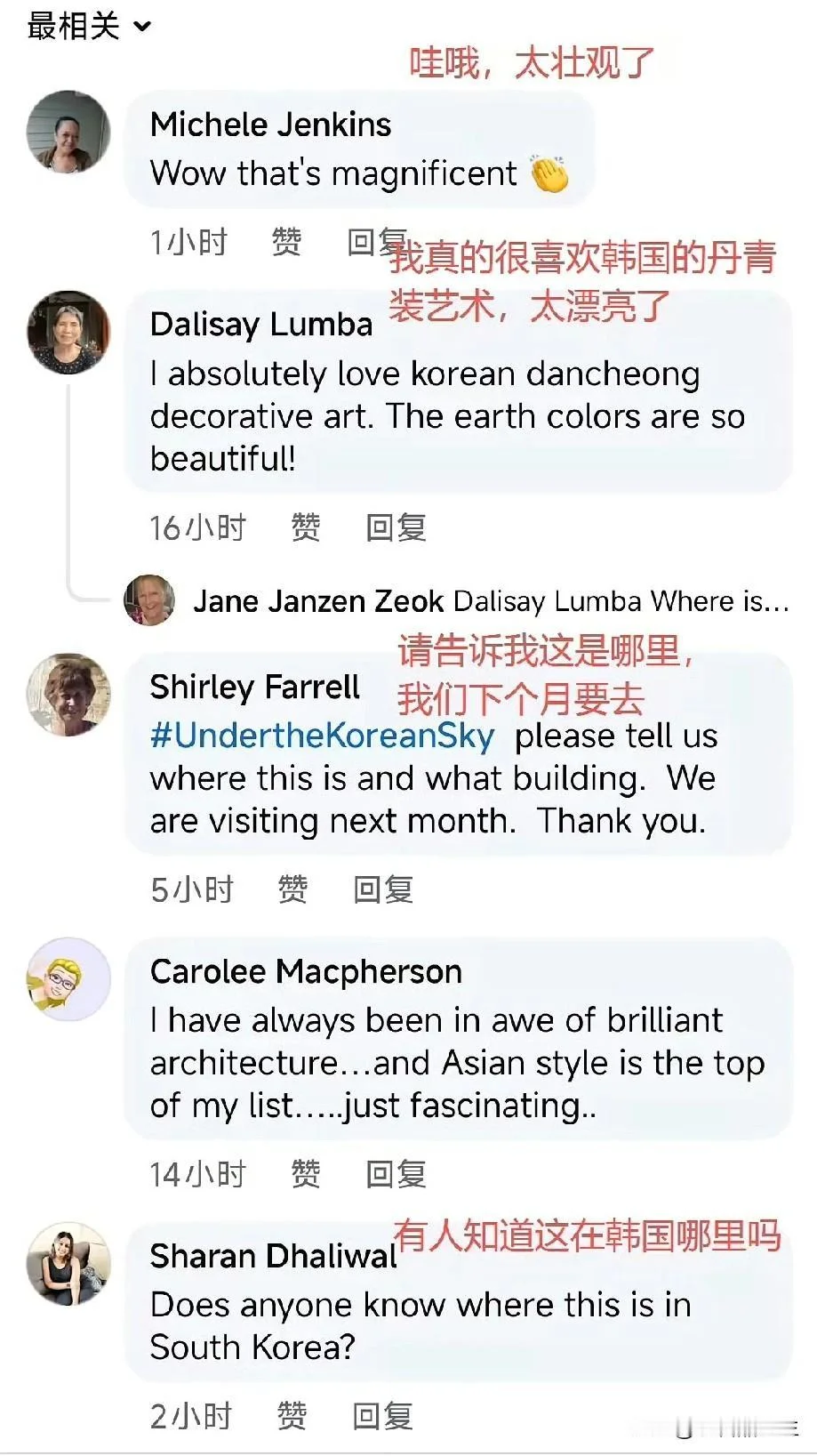Like Dalisay Lumba's comment with 赞
Screen dimensions: 817x1456
click(x=305, y=527)
